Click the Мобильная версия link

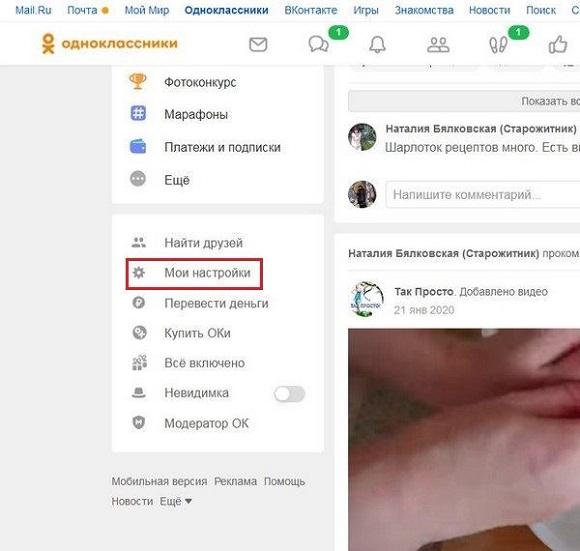[159, 481]
